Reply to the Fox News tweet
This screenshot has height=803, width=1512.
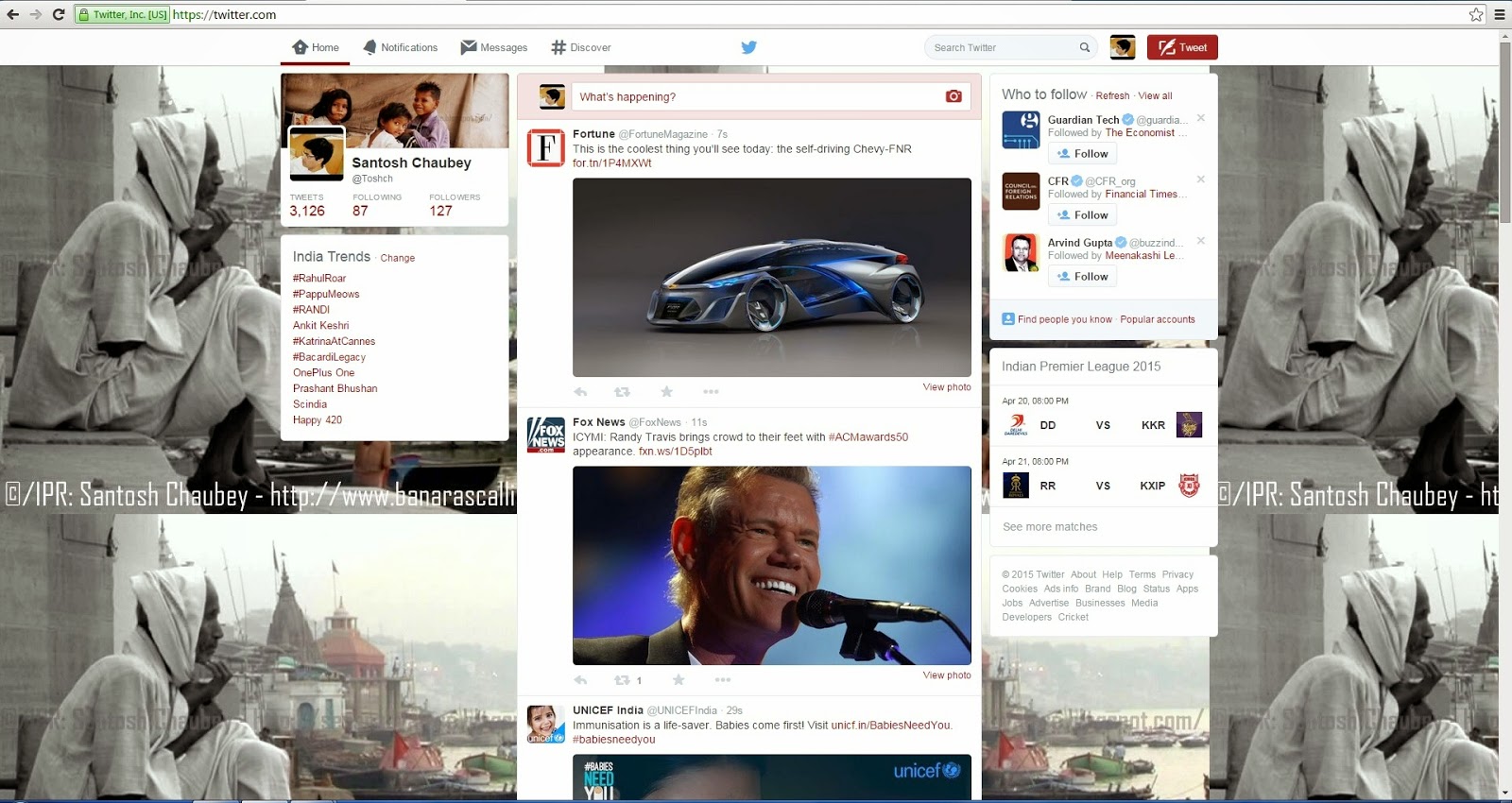(x=580, y=679)
